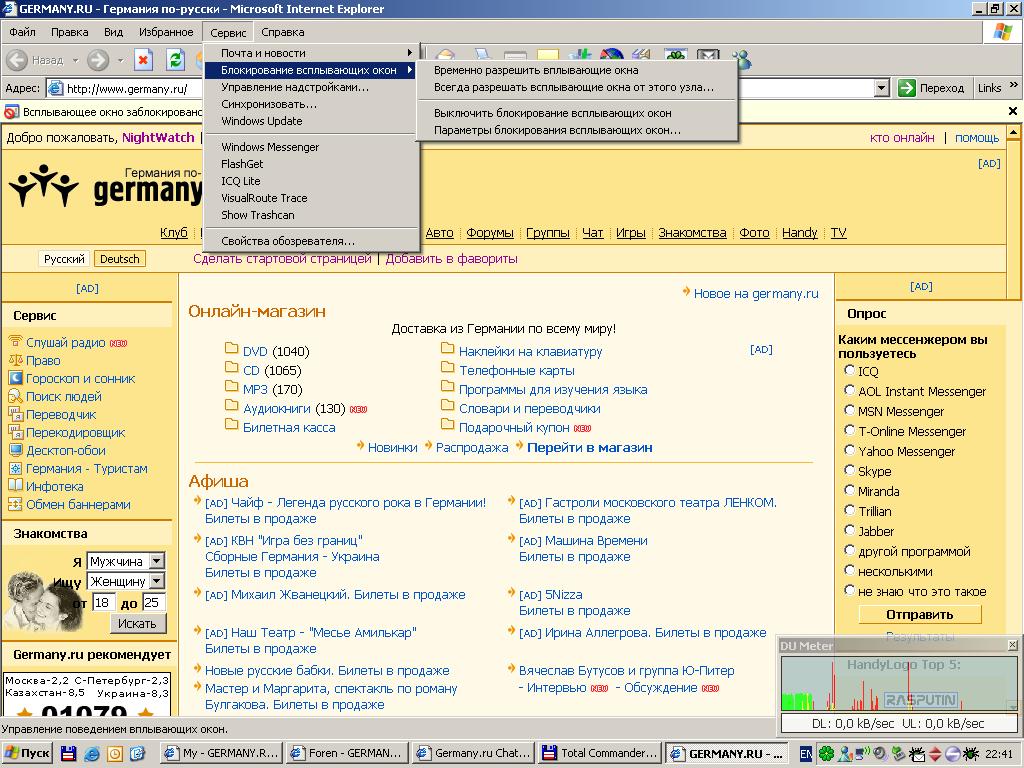Open the Избранное menu
Screen dimensions: 1024x768
pyautogui.click(x=166, y=32)
